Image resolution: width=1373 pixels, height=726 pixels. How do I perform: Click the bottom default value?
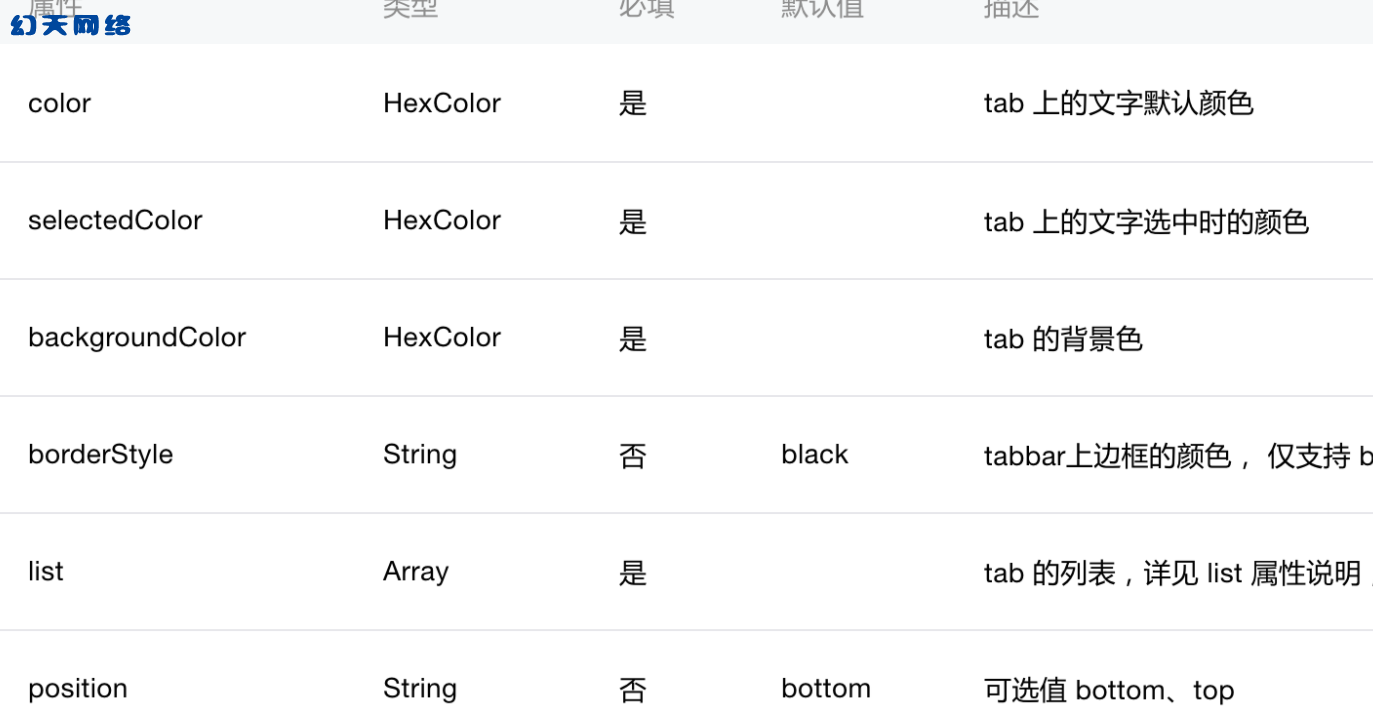coord(826,688)
